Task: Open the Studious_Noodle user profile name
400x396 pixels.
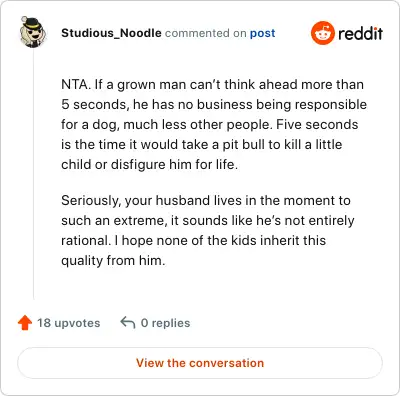Action: point(111,33)
